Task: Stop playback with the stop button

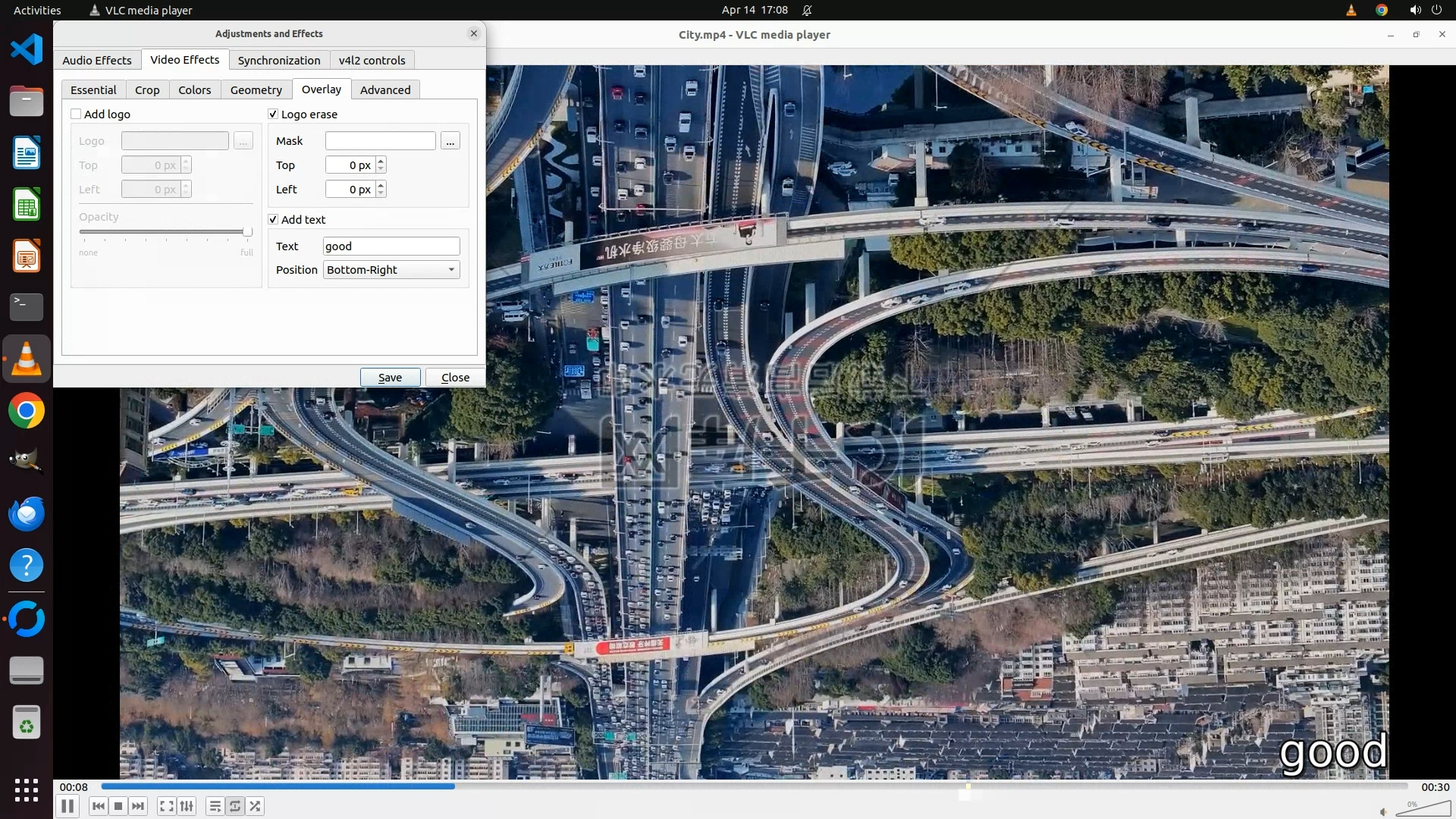Action: (118, 806)
